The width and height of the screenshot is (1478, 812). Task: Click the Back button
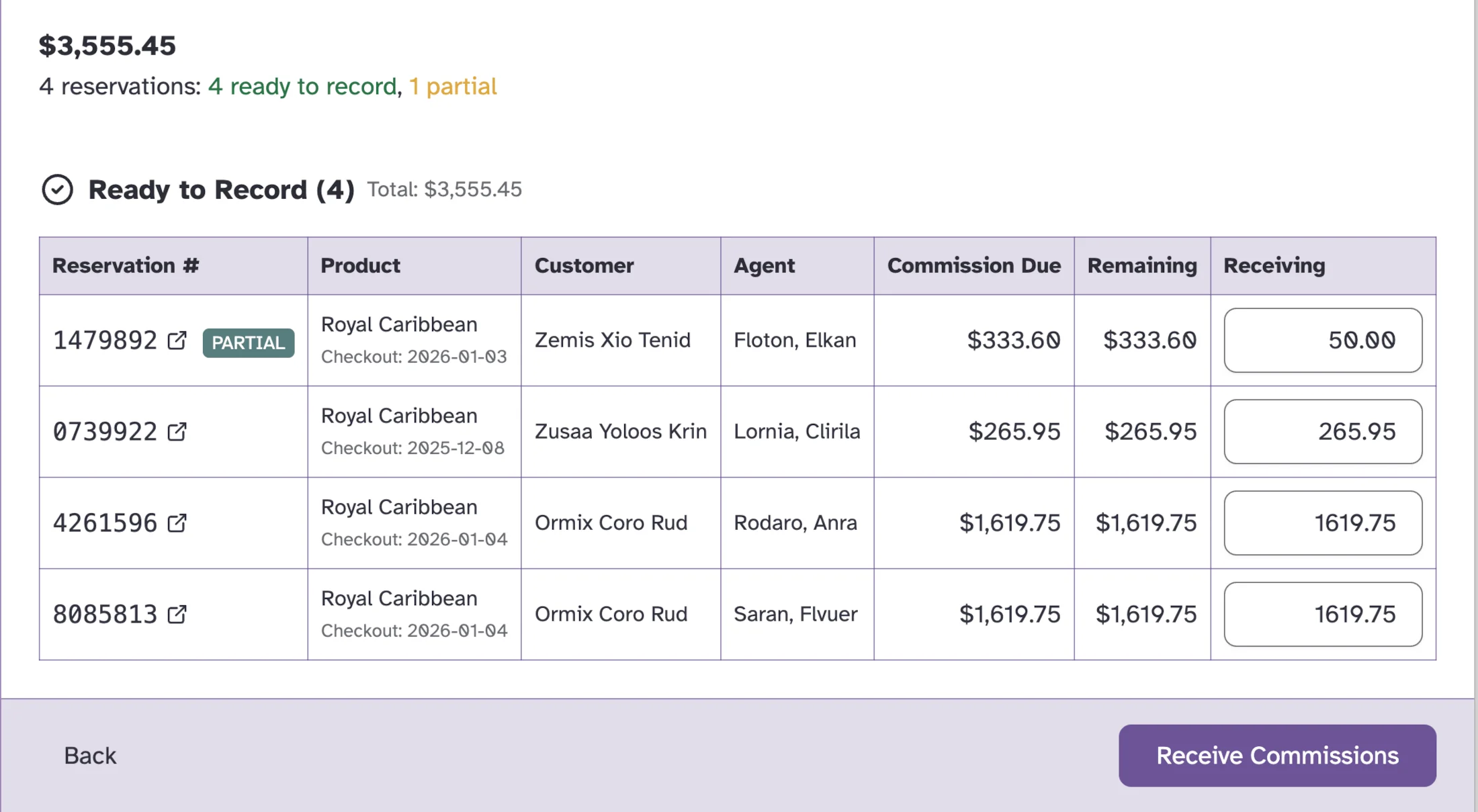pos(90,755)
